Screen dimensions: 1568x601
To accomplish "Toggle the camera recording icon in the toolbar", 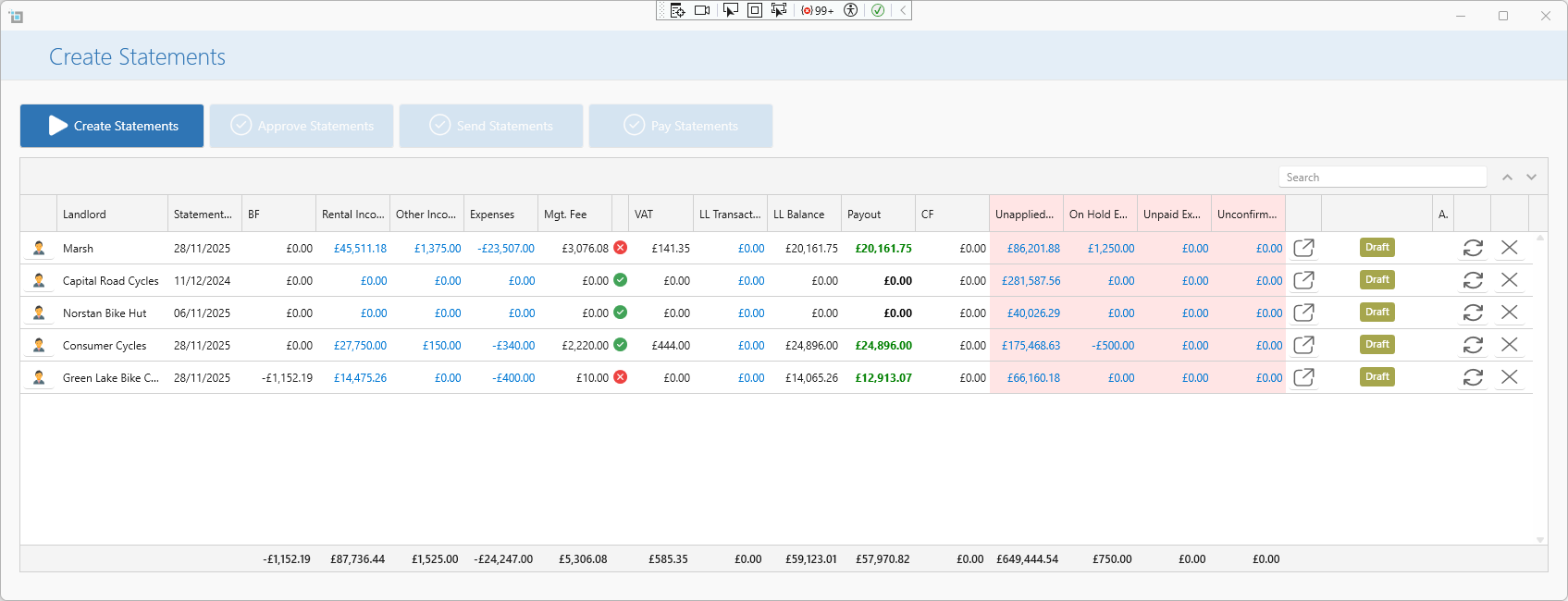I will click(x=702, y=10).
